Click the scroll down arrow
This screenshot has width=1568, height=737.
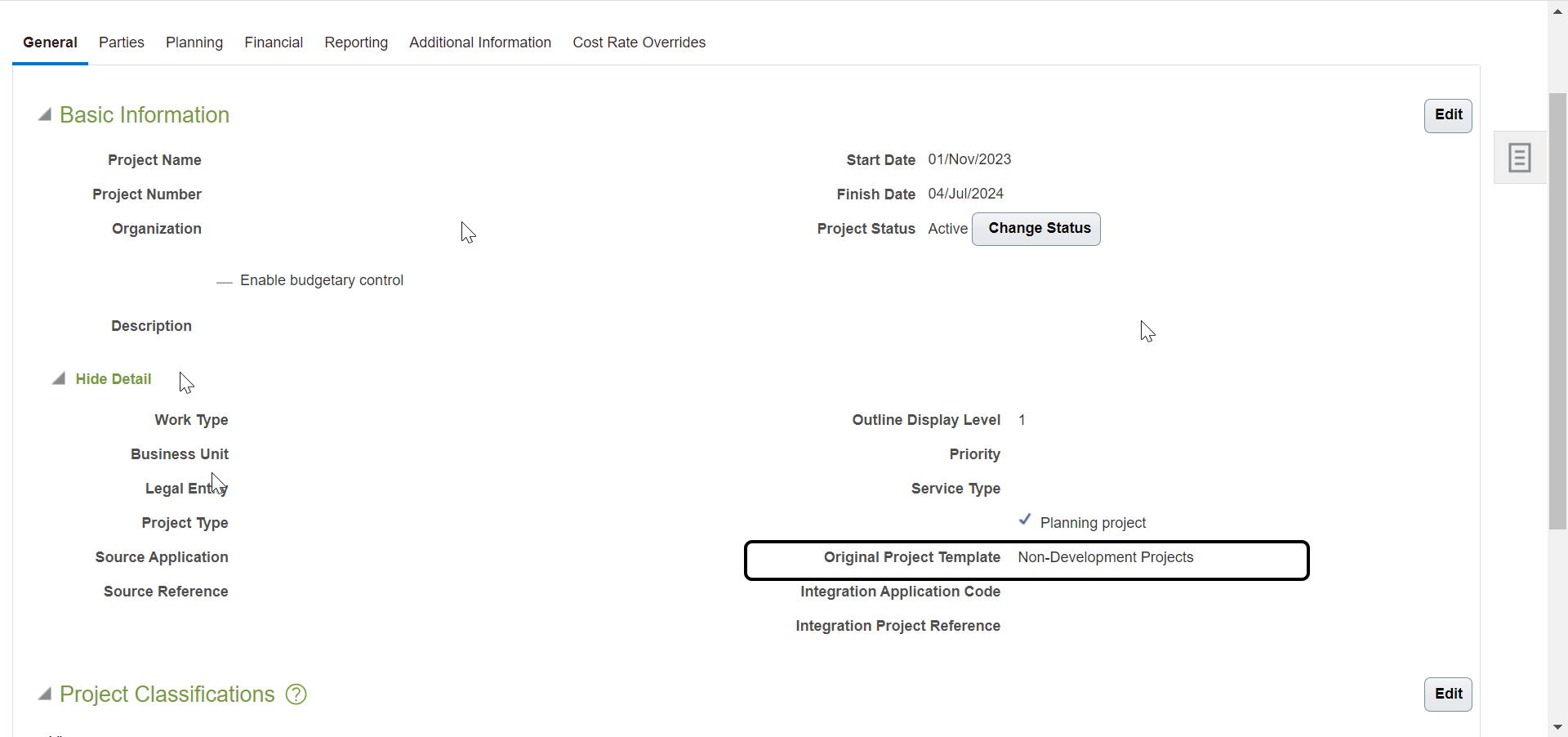point(1557,726)
